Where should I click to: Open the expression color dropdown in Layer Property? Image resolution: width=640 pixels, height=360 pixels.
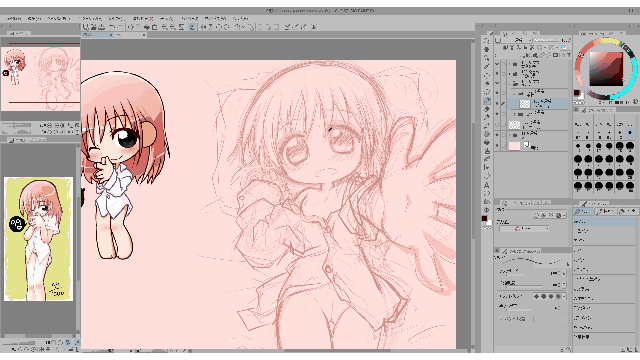525,229
